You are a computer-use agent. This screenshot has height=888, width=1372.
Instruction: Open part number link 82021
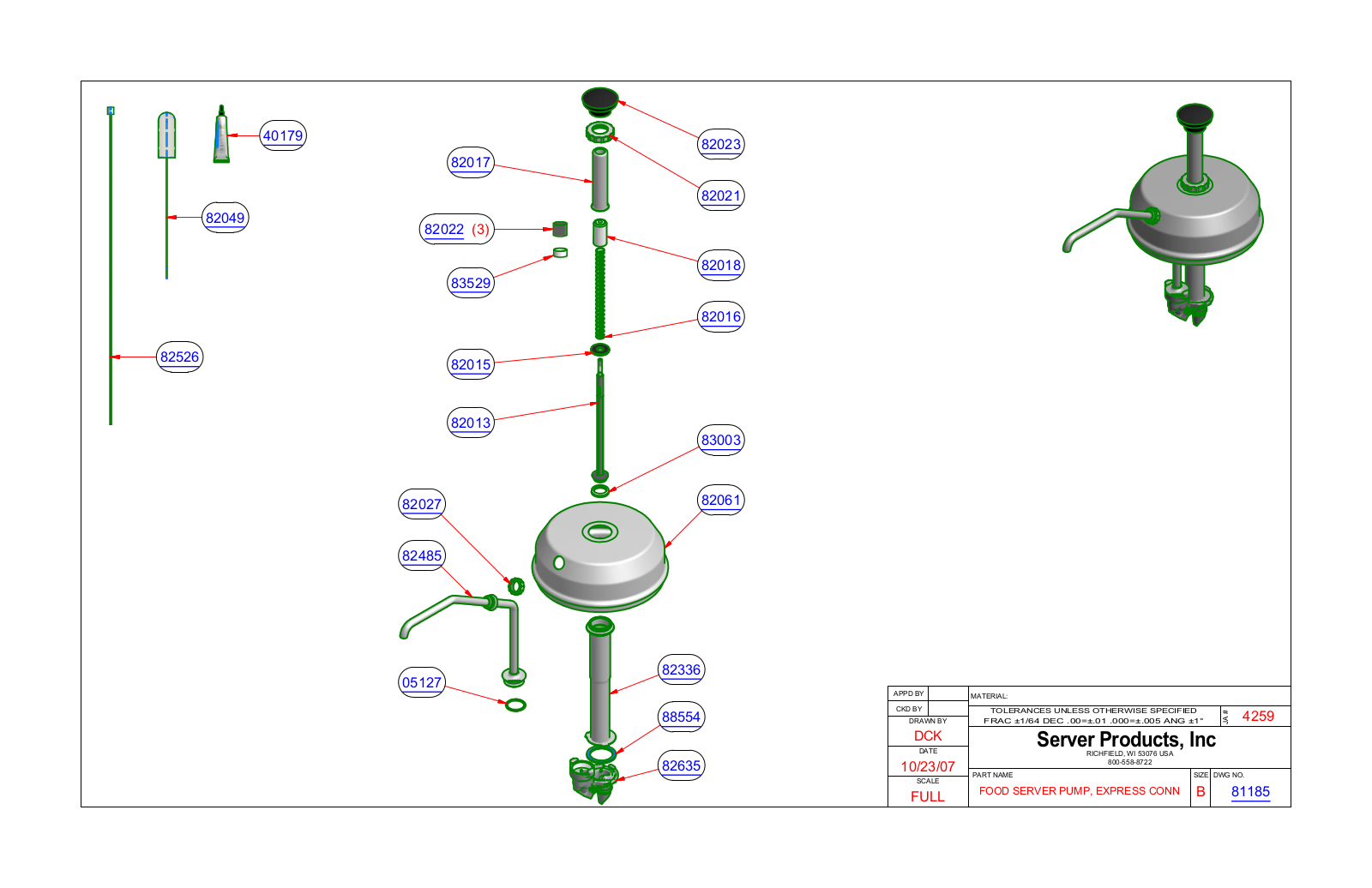coord(721,195)
